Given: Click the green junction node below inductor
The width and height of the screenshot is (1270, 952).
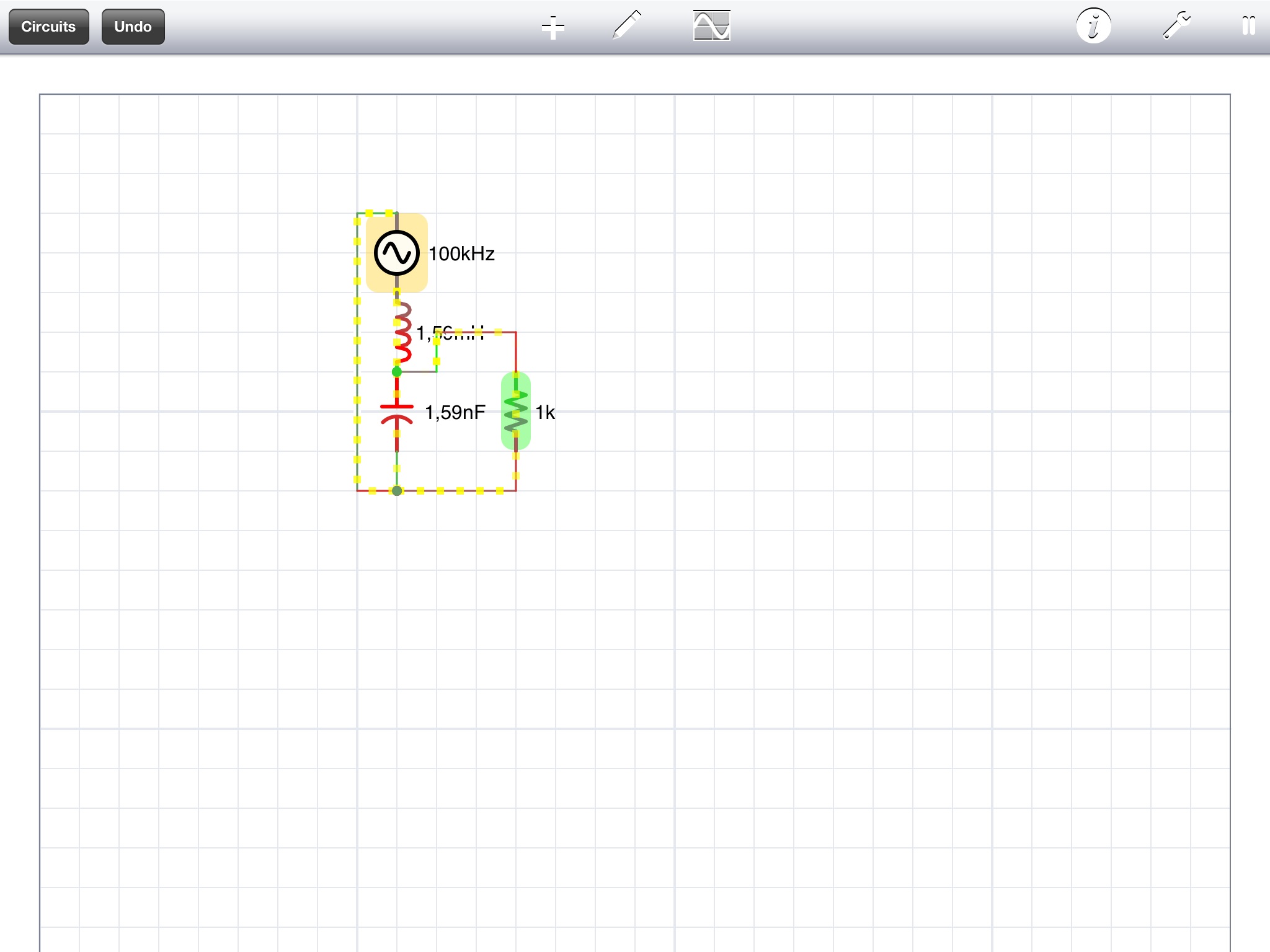Looking at the screenshot, I should [x=397, y=372].
